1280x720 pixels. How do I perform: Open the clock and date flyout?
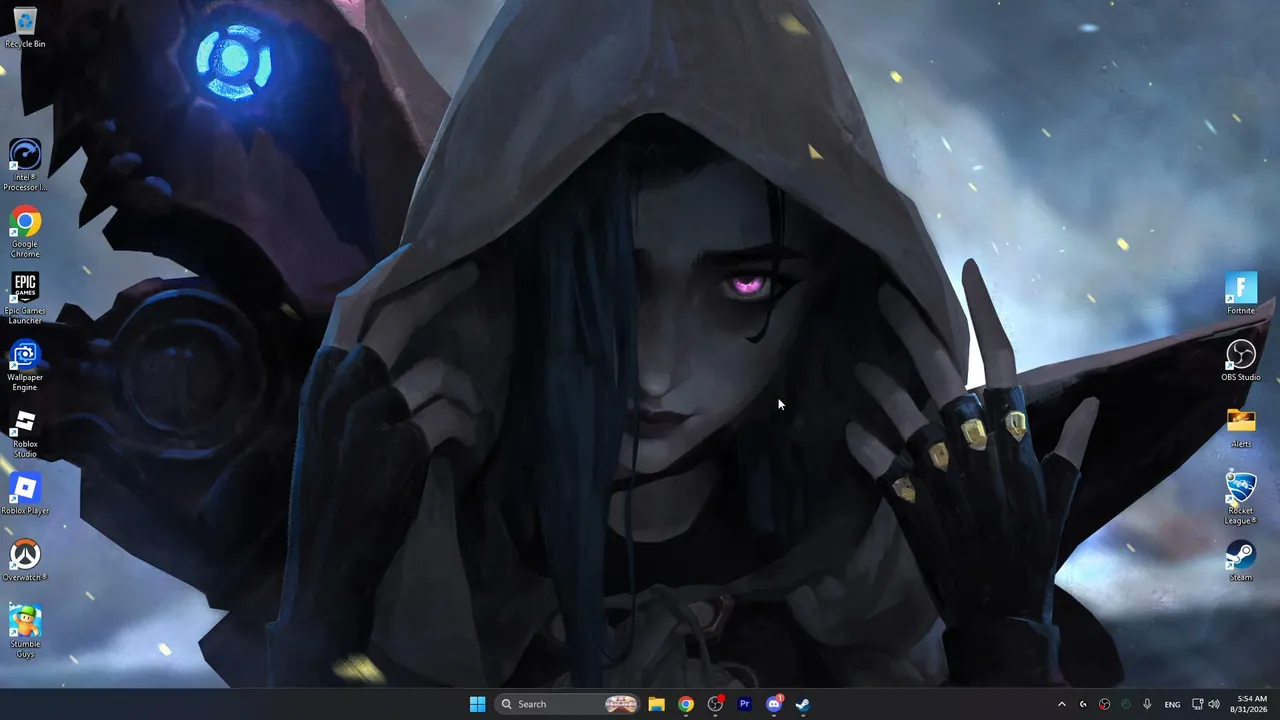1251,704
